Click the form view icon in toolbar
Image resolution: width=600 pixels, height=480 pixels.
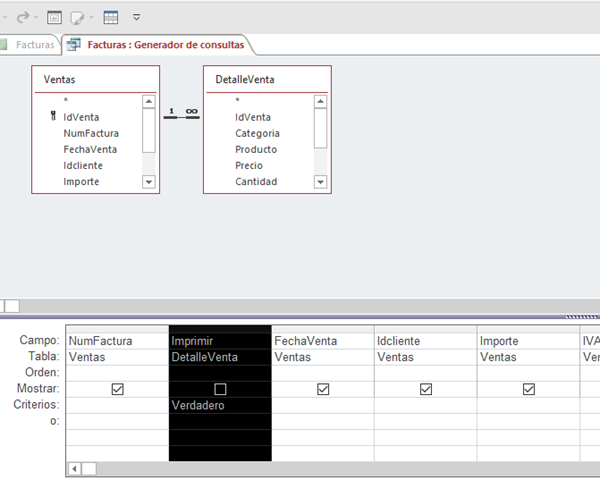click(x=54, y=17)
